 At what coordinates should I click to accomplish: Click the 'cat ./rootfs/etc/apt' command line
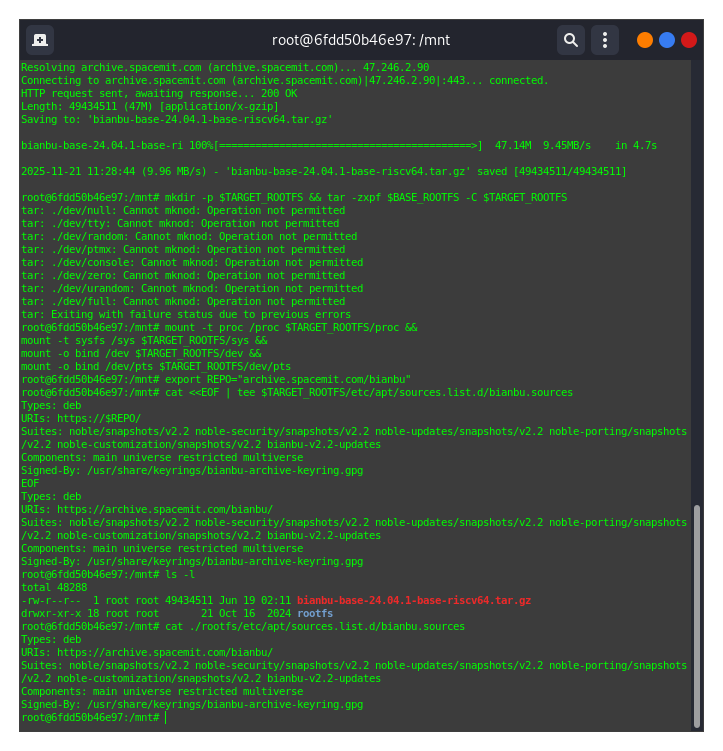coord(243,626)
